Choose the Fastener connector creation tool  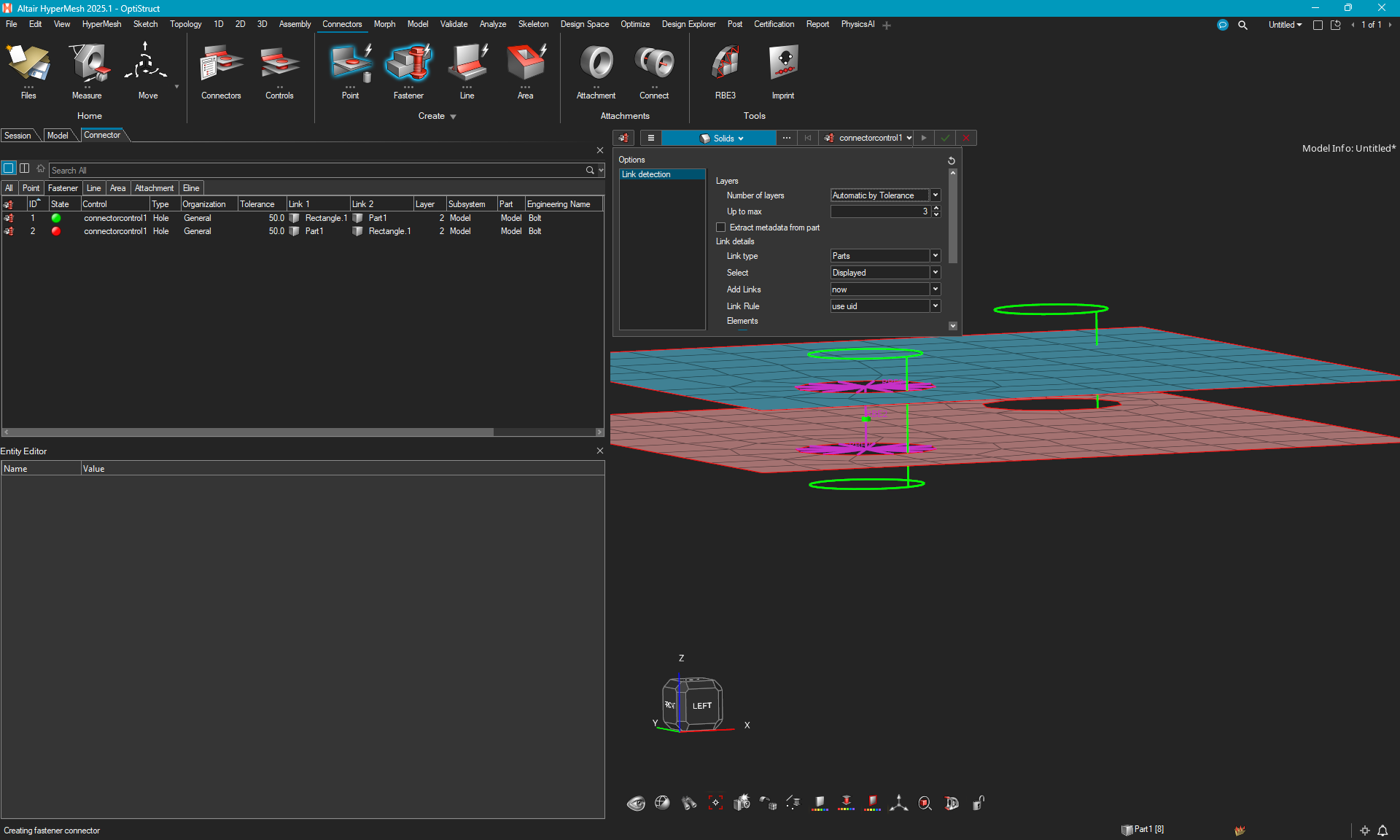408,70
